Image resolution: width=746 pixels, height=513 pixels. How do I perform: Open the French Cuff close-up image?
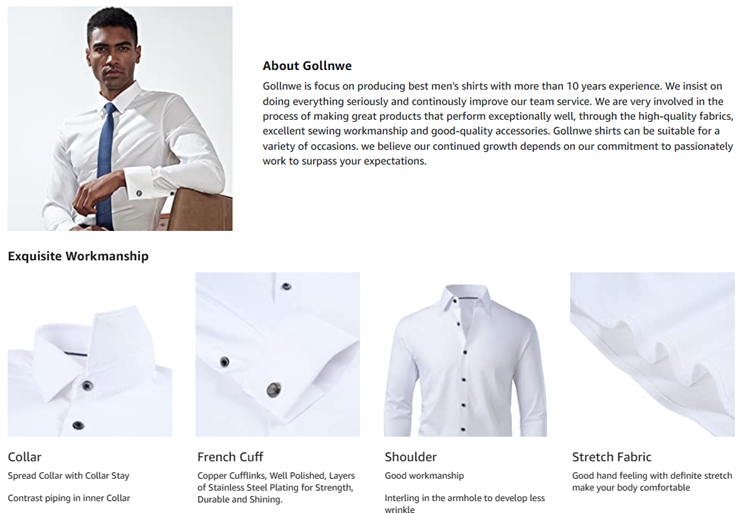277,354
